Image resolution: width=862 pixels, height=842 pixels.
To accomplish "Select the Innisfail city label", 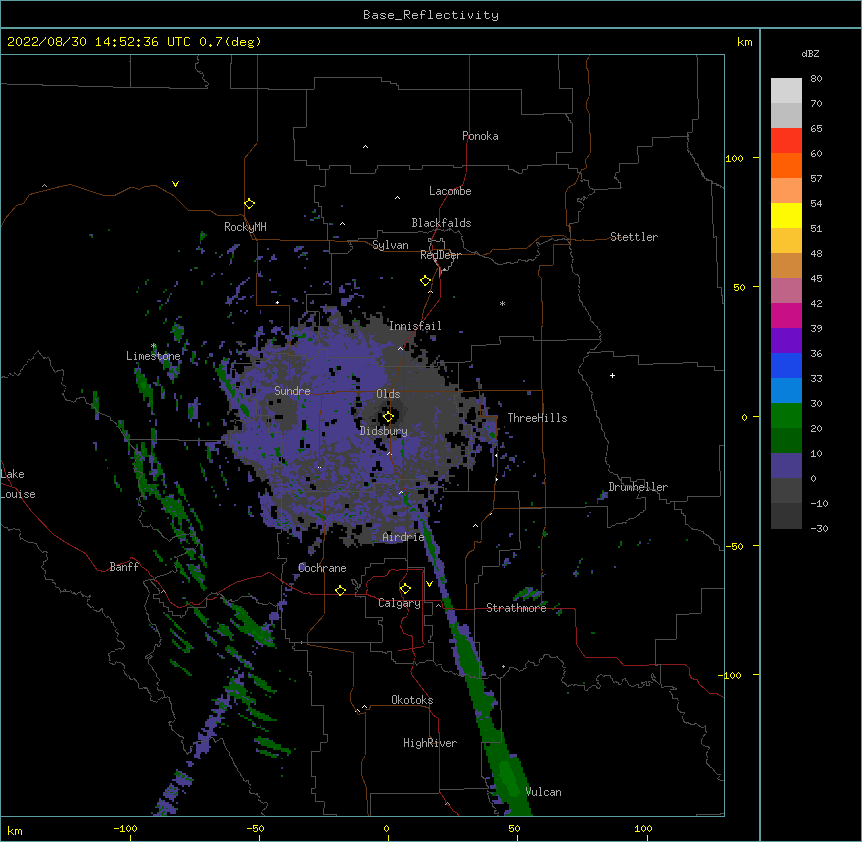I will click(x=415, y=326).
